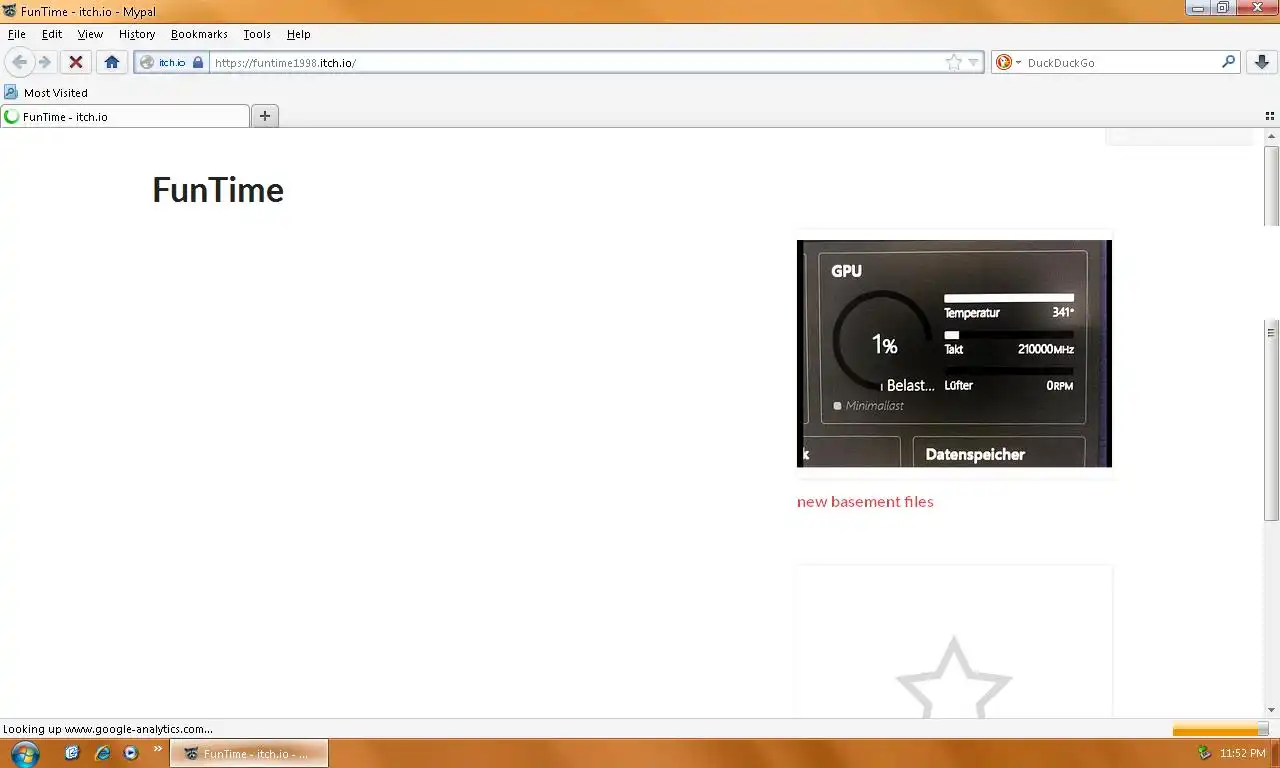Open the Help menu
The image size is (1280, 768).
point(299,34)
